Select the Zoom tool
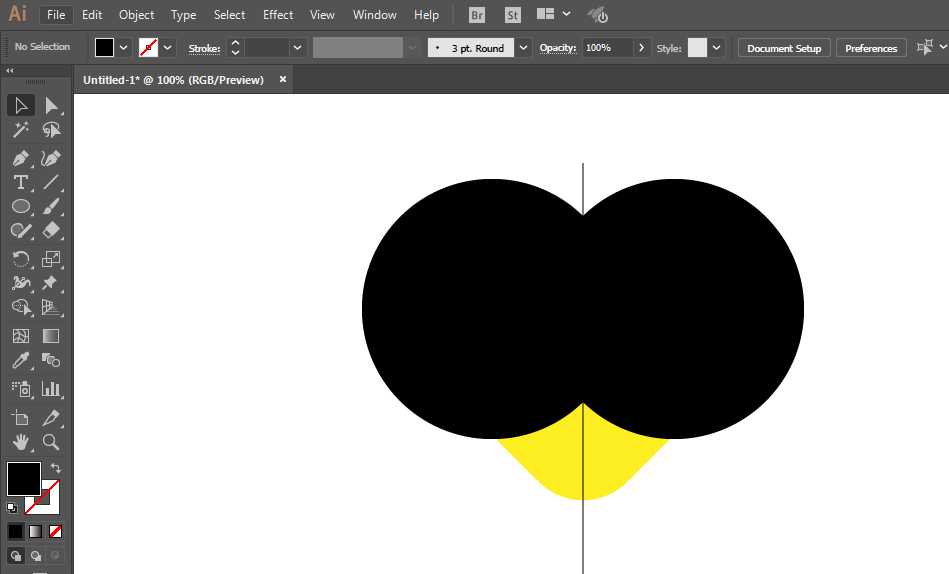 coord(51,442)
